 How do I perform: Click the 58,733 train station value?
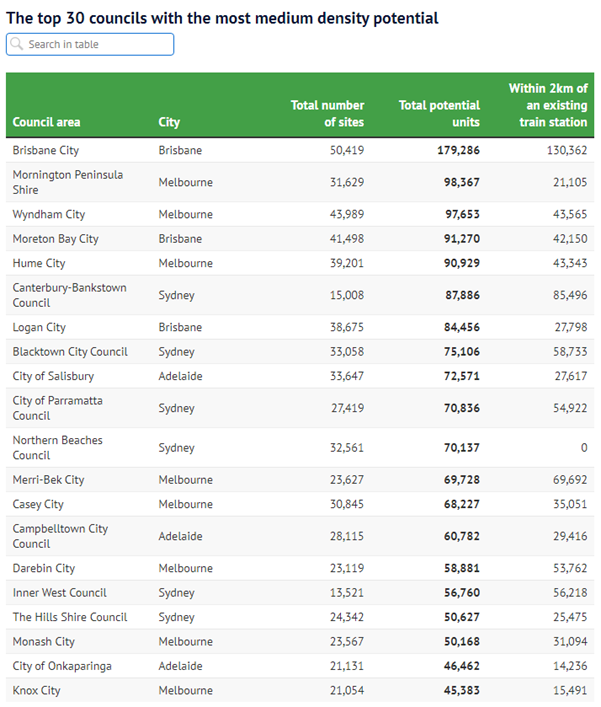tap(570, 351)
